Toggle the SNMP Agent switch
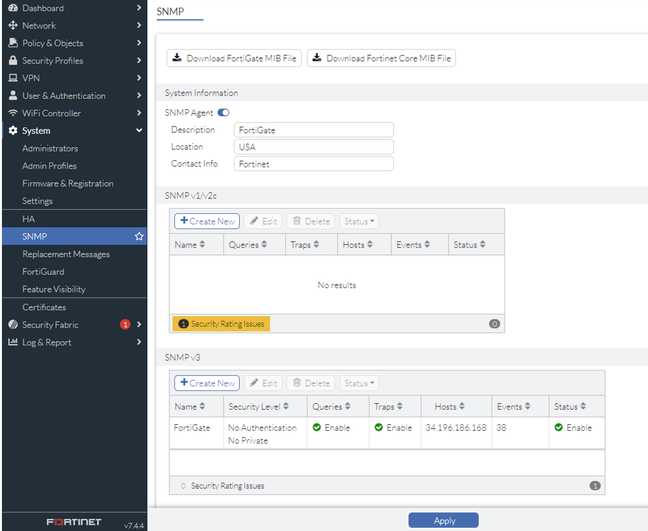 (x=224, y=112)
